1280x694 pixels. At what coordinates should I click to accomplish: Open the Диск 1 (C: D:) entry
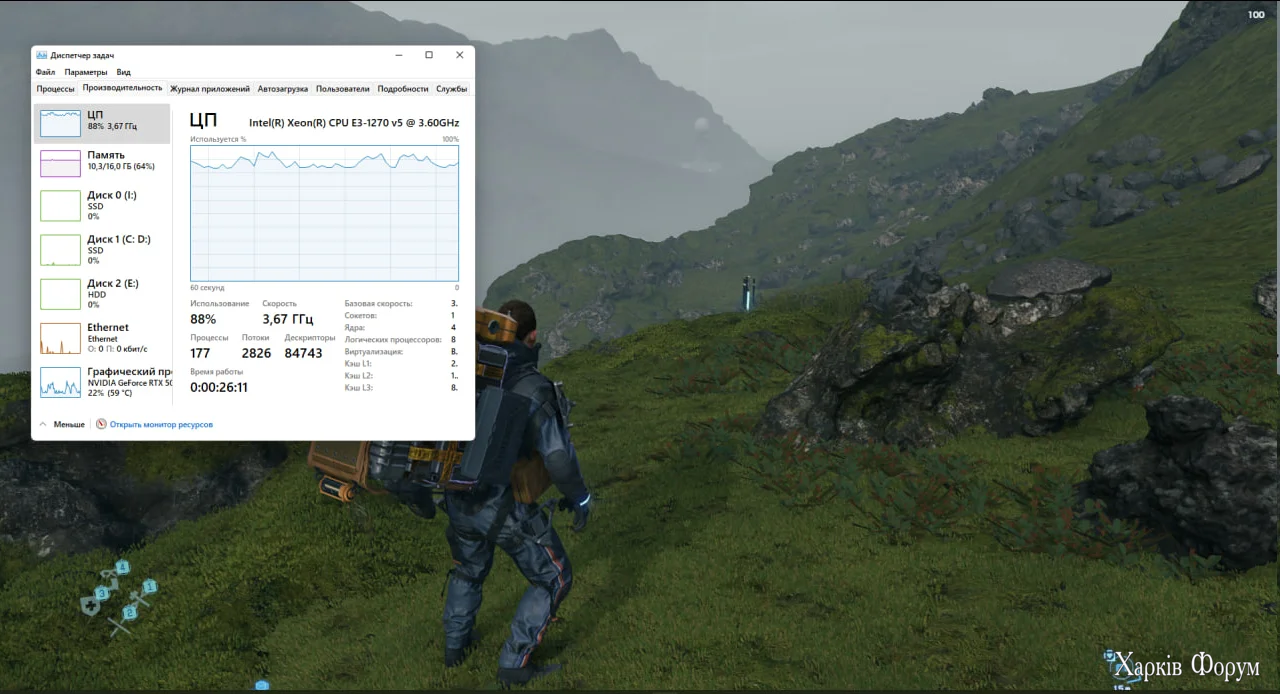(x=102, y=250)
